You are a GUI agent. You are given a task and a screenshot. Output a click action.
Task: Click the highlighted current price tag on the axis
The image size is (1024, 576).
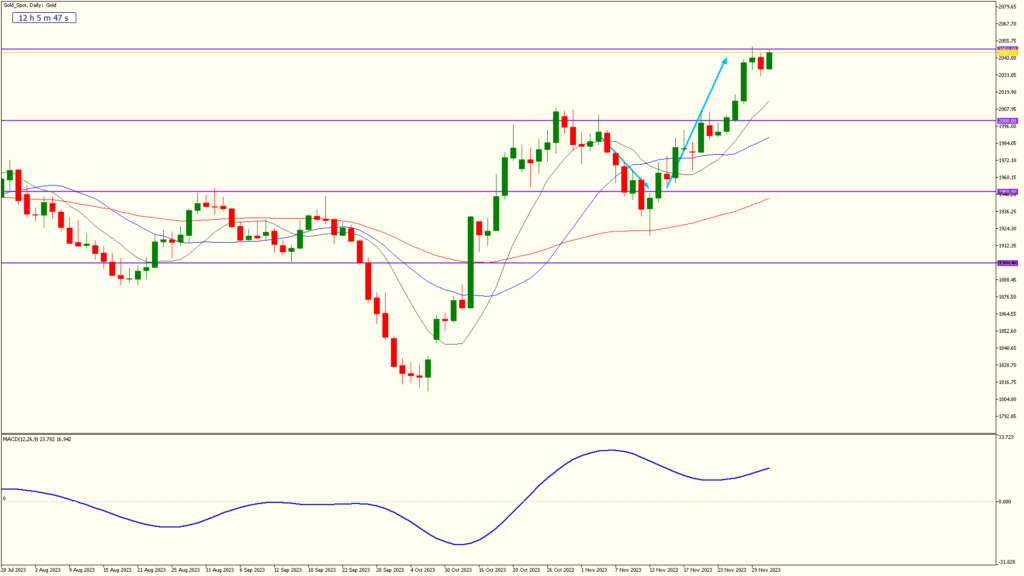point(1000,53)
